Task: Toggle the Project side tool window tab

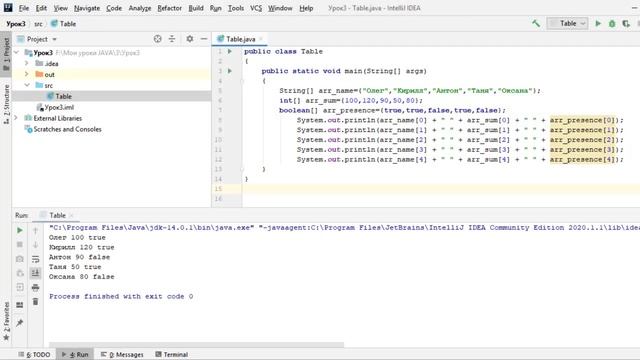Action: (x=6, y=53)
